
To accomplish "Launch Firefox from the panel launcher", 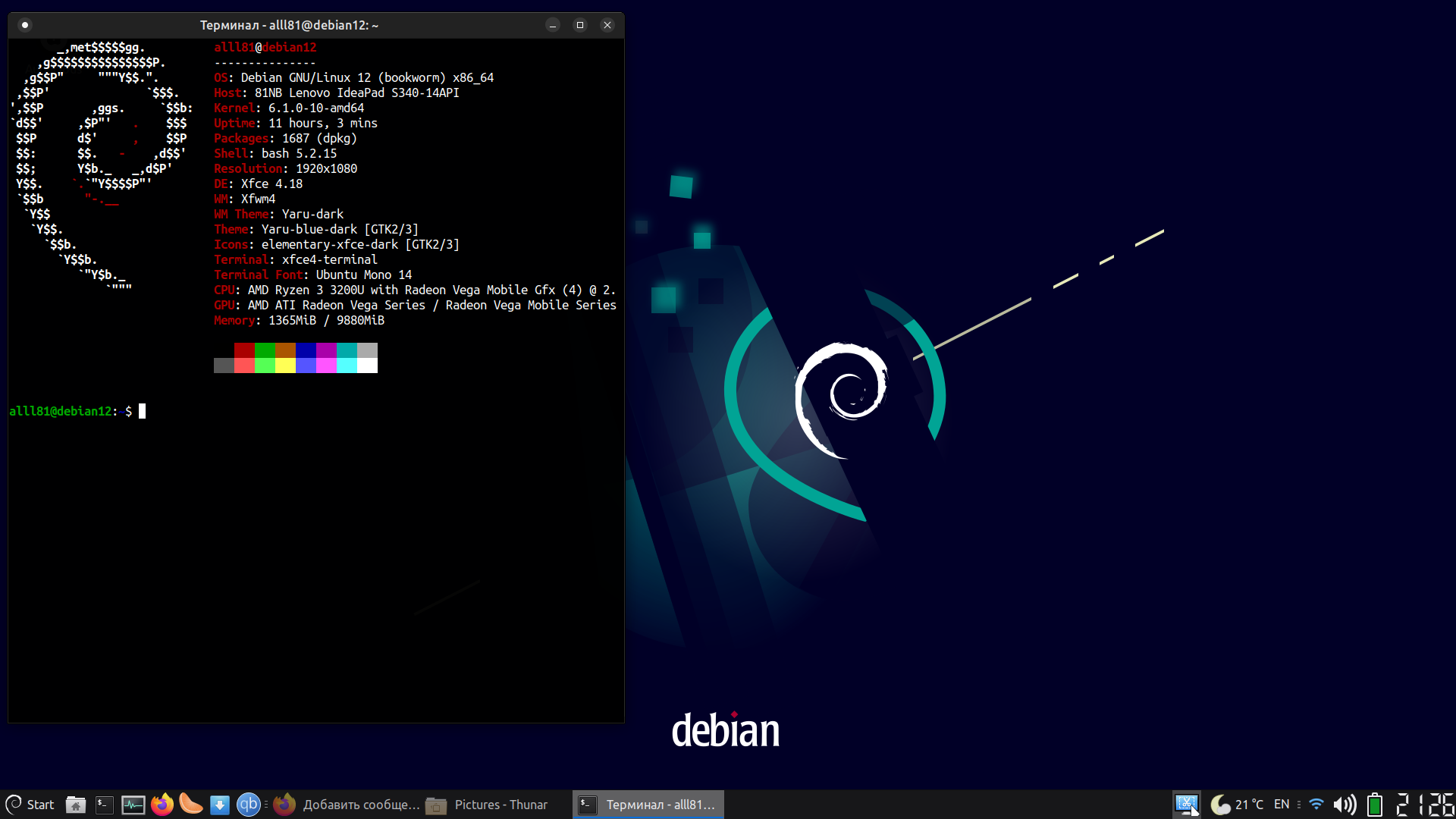I will click(162, 805).
